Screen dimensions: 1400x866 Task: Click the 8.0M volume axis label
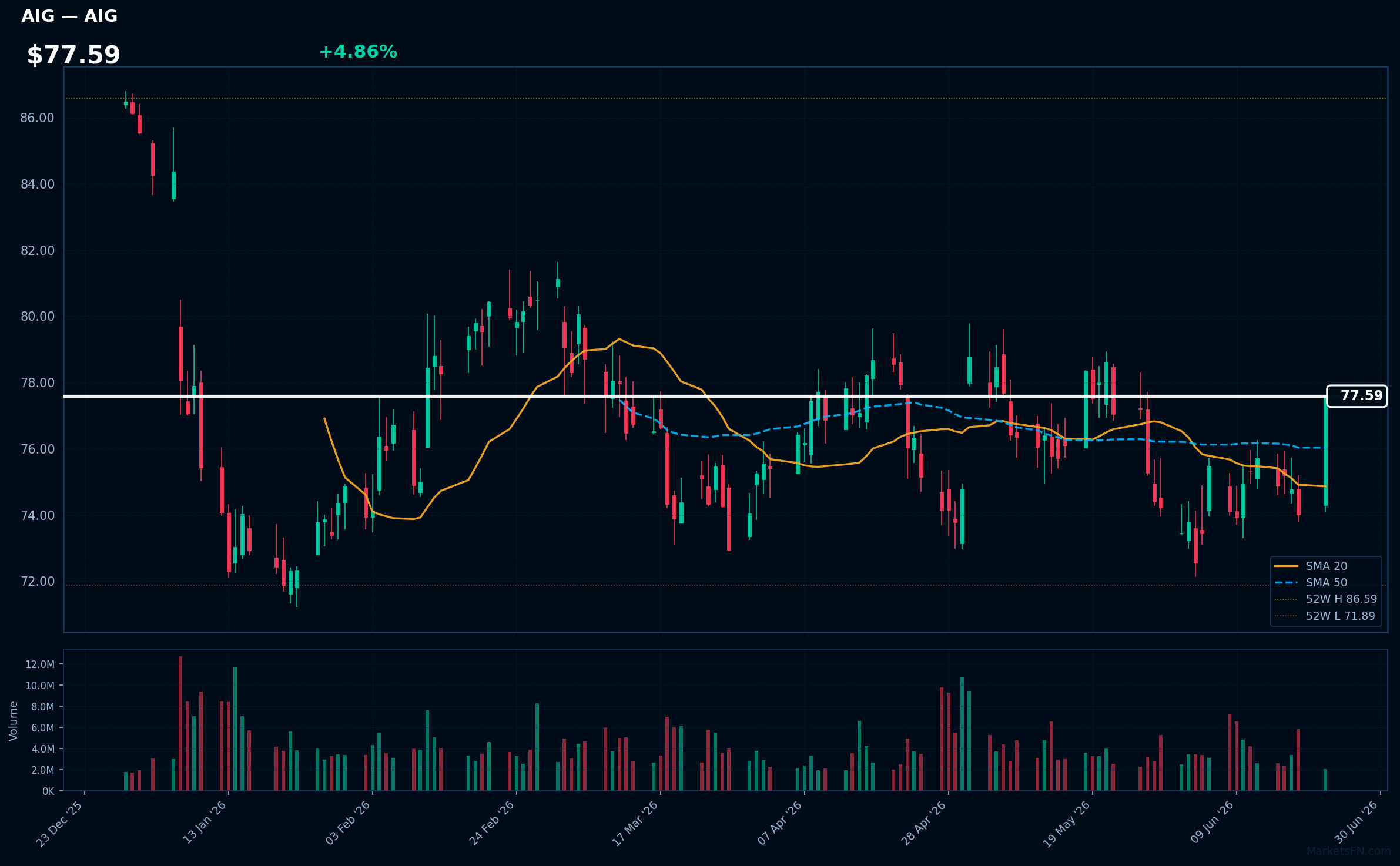click(43, 707)
